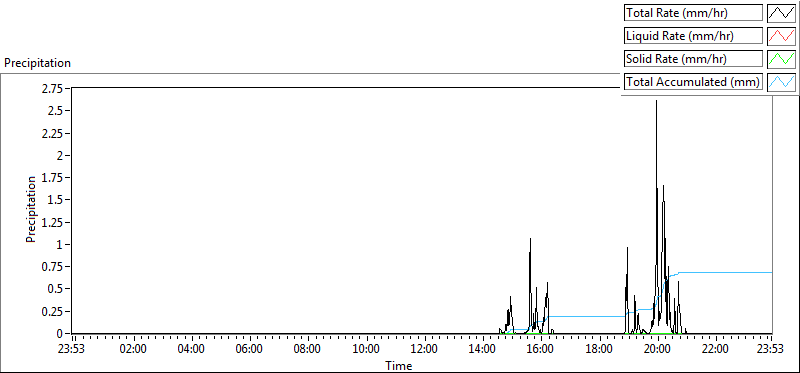The height and width of the screenshot is (373, 800).
Task: Click the red Liquid Rate plot icon
Action: pyautogui.click(x=781, y=35)
